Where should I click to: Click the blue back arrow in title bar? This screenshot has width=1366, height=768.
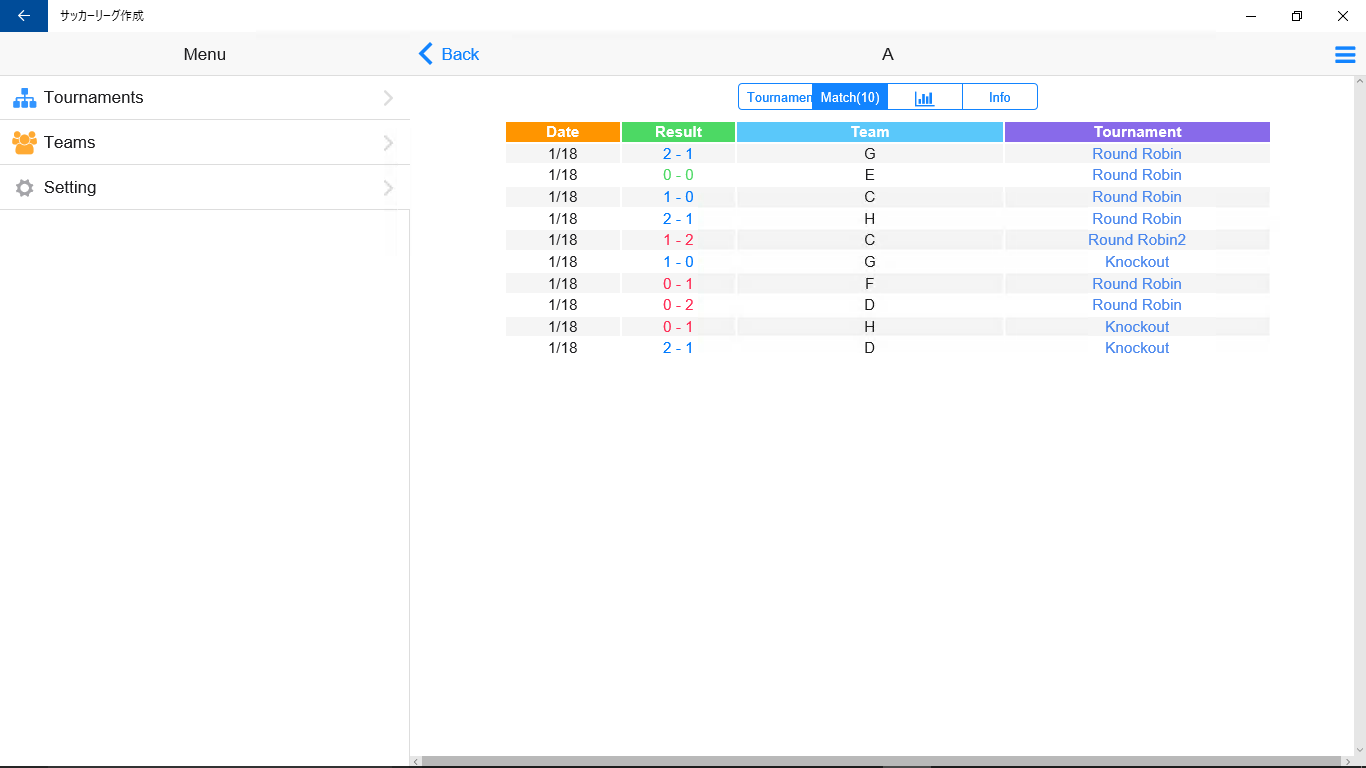coord(24,16)
